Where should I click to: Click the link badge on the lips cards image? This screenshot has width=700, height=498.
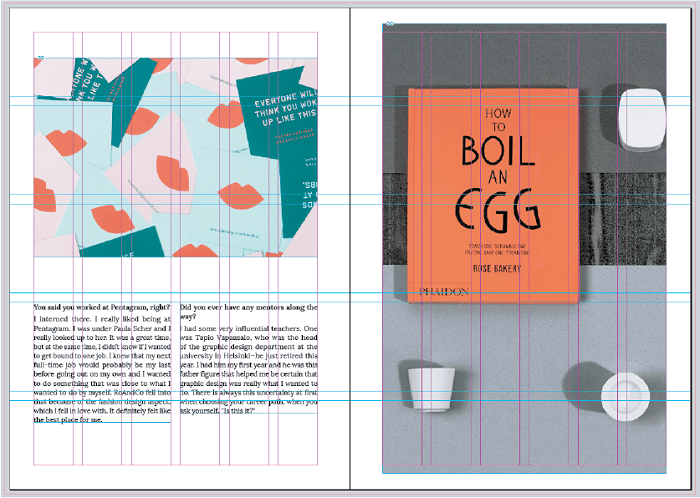coord(41,57)
